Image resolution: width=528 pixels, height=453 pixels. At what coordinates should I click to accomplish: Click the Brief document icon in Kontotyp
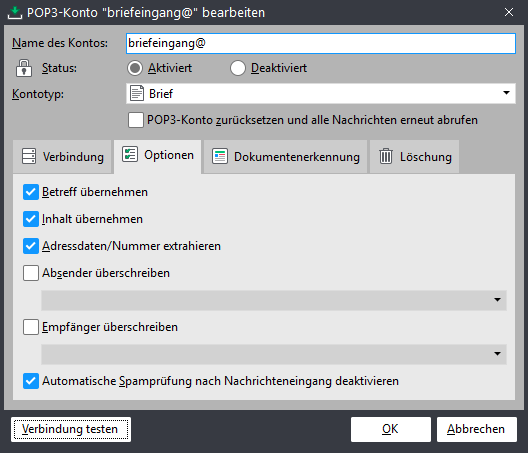click(x=137, y=94)
